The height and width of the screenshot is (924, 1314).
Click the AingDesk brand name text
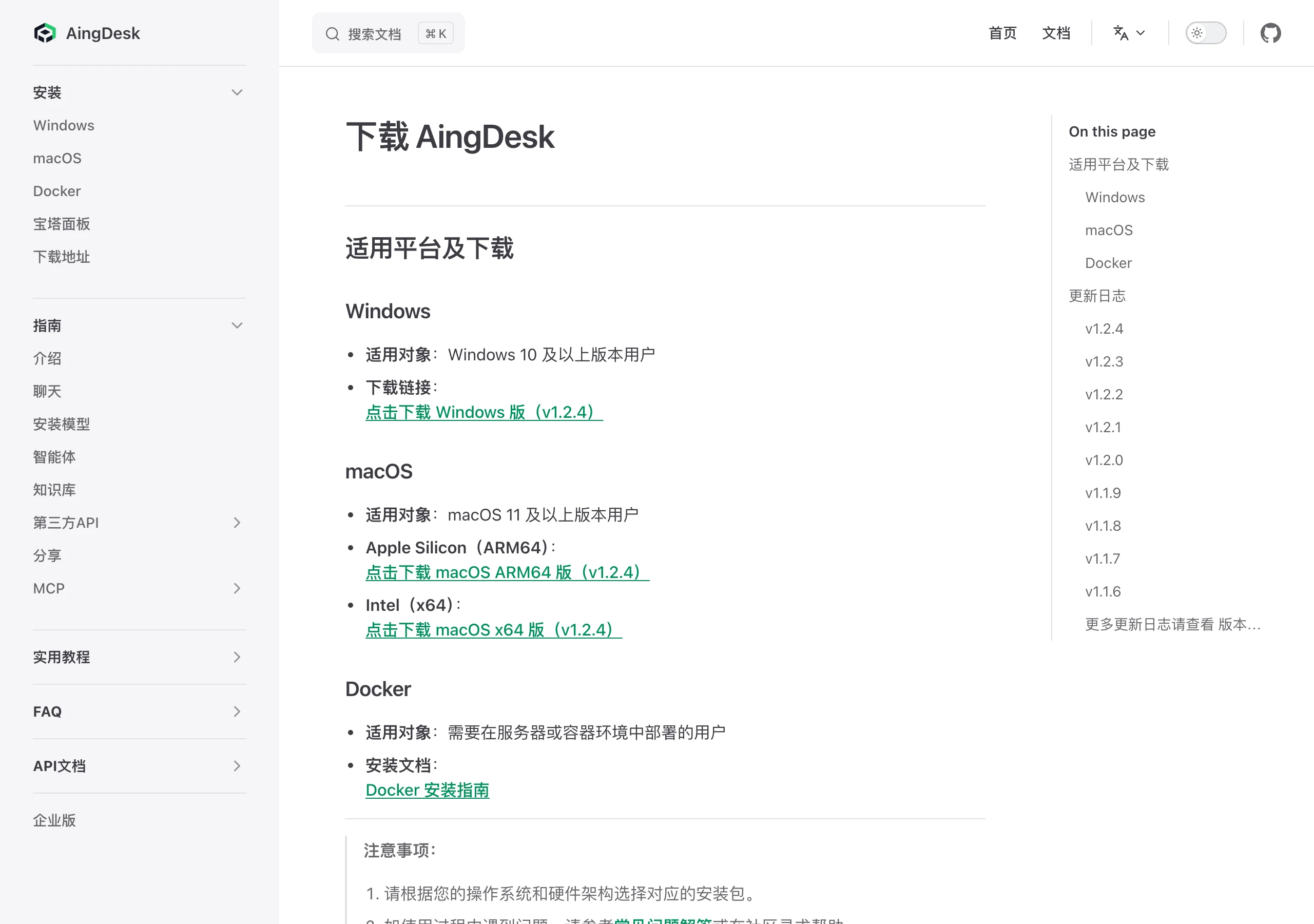(103, 33)
